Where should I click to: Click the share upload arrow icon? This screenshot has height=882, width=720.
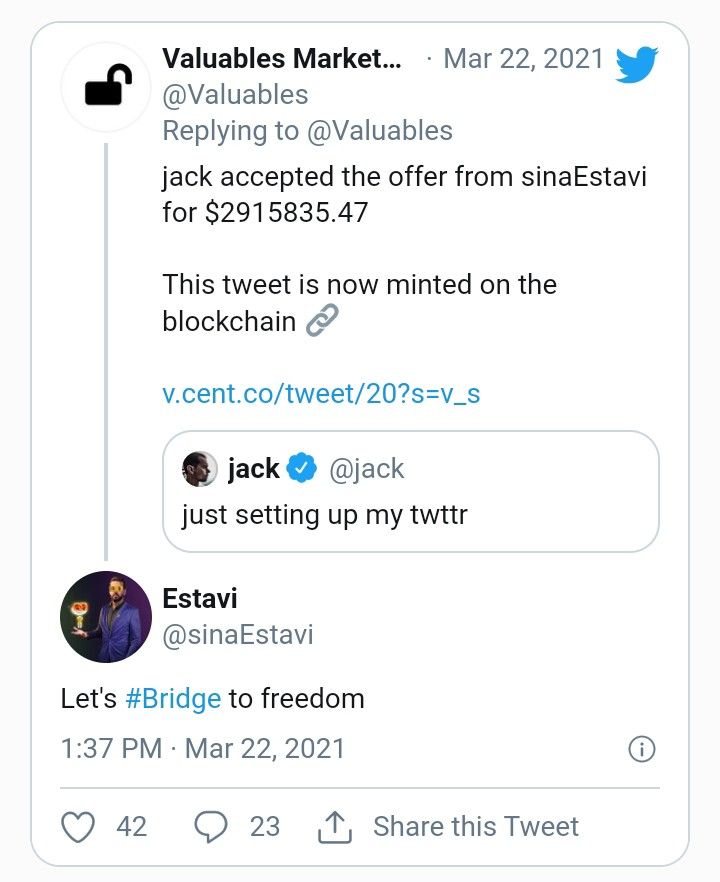tap(333, 827)
